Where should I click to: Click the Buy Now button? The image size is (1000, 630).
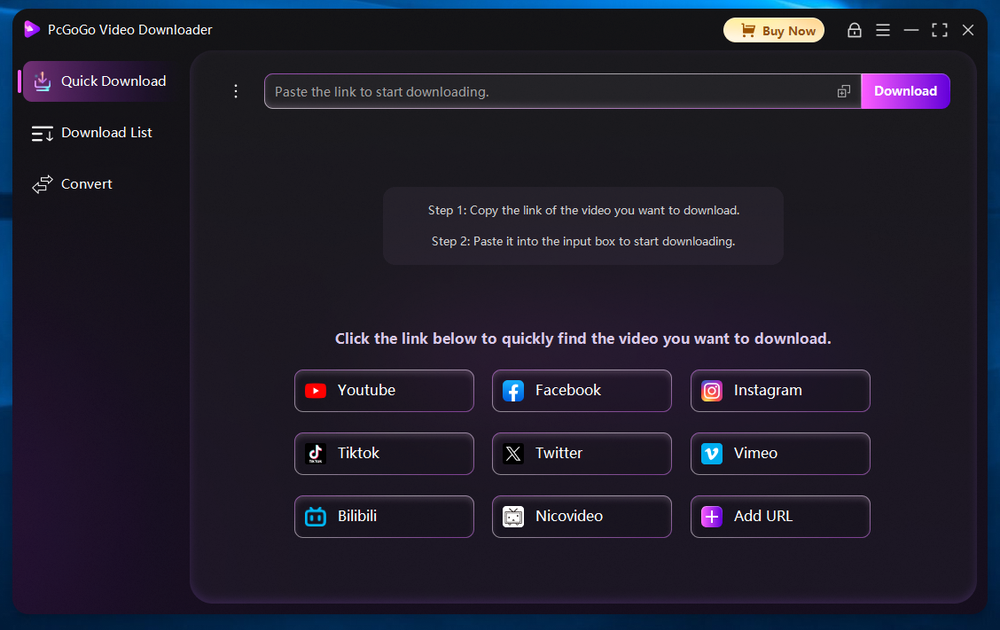pos(774,31)
